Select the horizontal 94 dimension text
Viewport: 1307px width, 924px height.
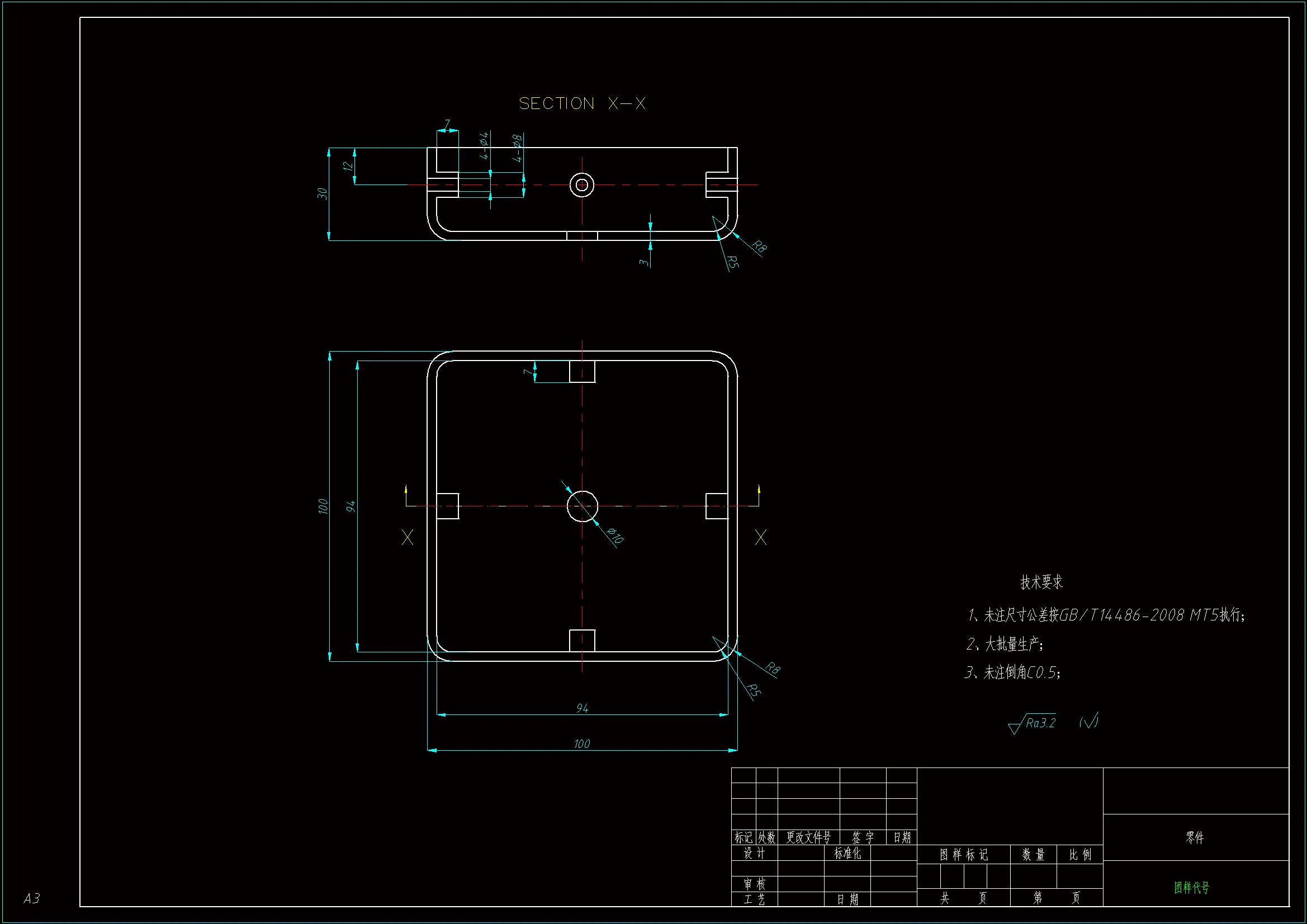582,708
